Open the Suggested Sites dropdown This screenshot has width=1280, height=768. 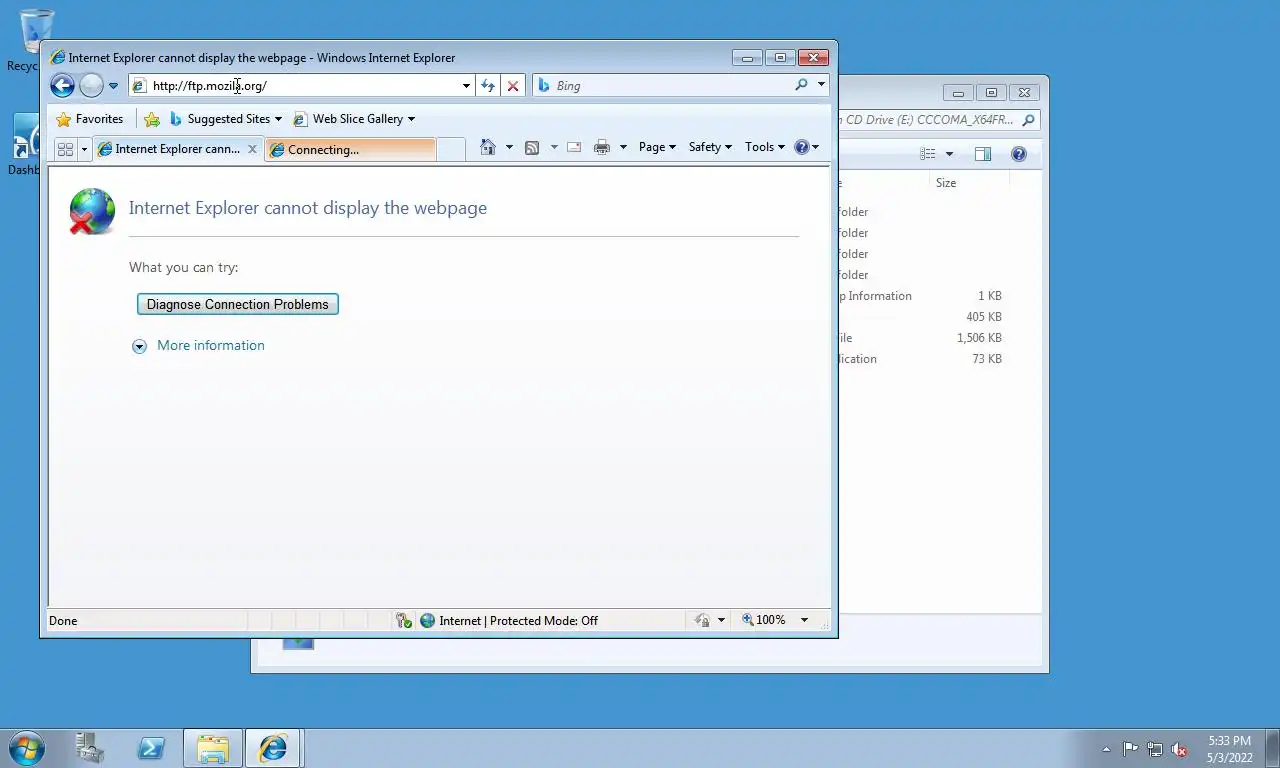(x=226, y=119)
